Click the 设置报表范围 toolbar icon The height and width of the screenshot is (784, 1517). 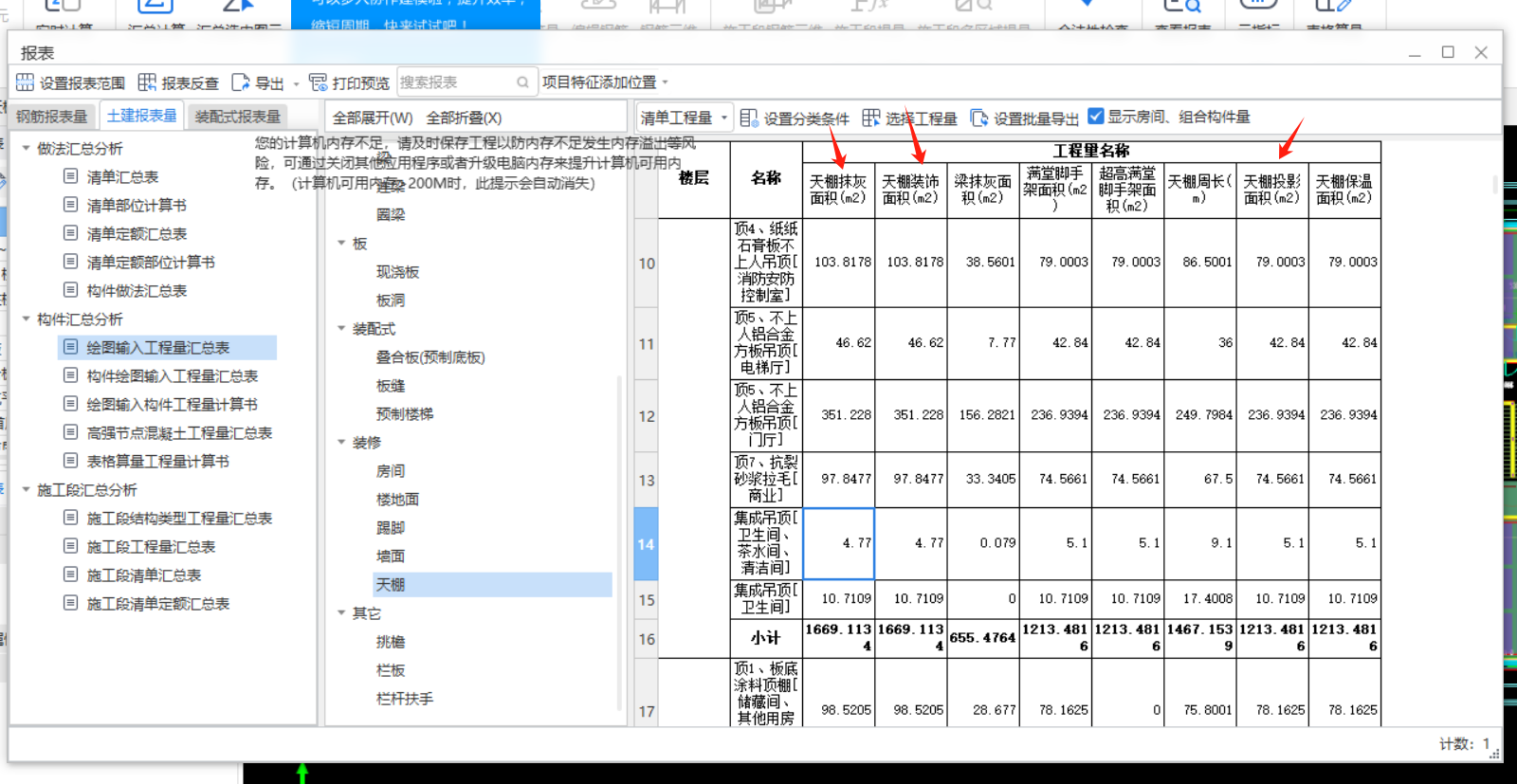tap(26, 82)
